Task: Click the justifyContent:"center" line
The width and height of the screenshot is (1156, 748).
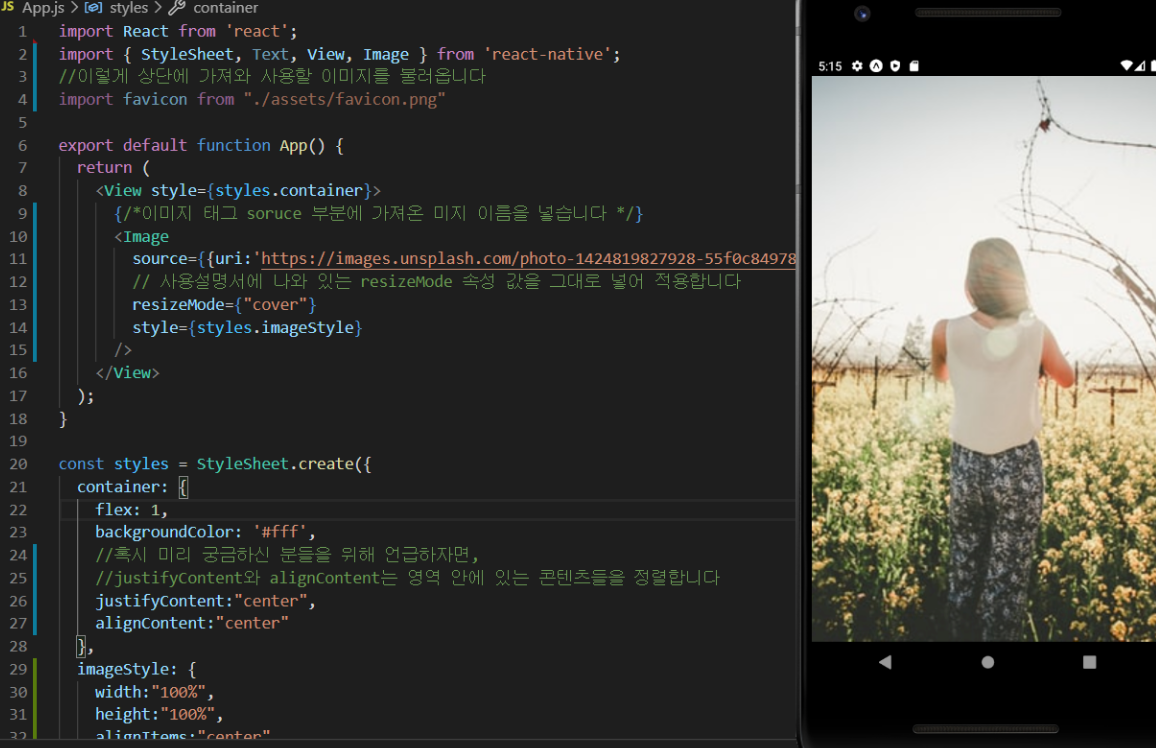Action: 206,601
